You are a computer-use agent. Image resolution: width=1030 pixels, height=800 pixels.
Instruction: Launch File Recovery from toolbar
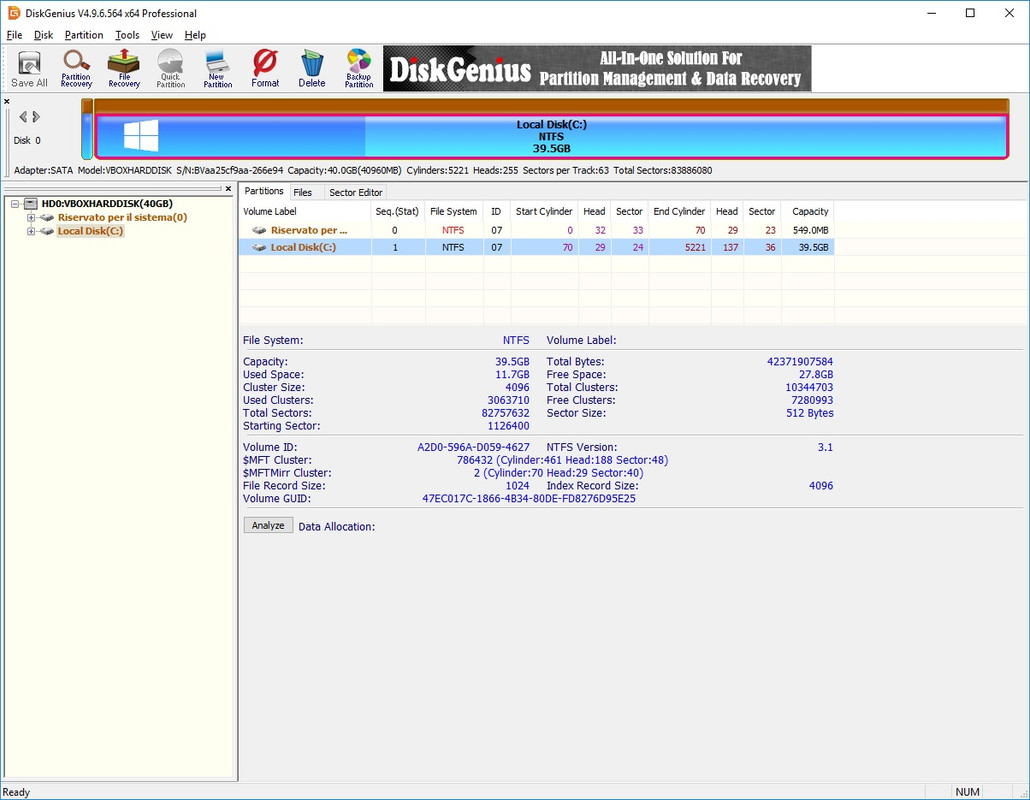124,69
